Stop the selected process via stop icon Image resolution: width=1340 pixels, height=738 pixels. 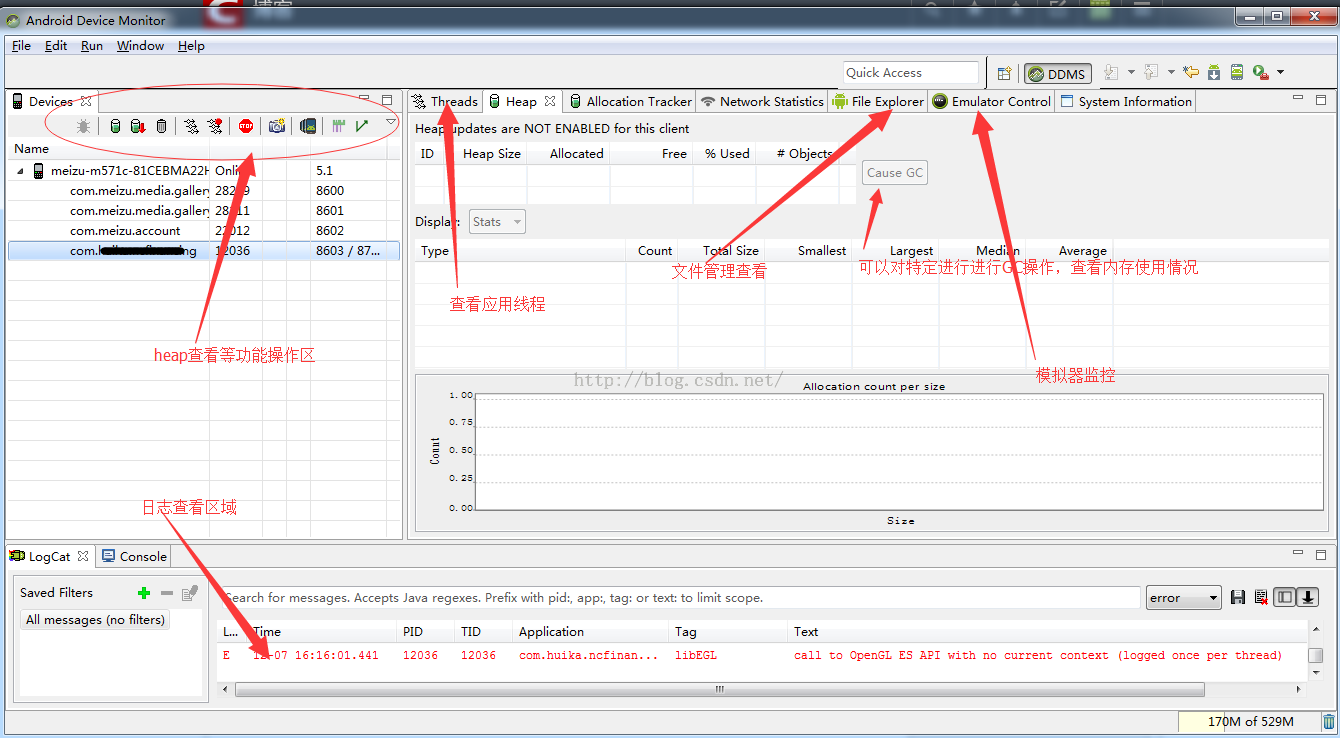(246, 126)
